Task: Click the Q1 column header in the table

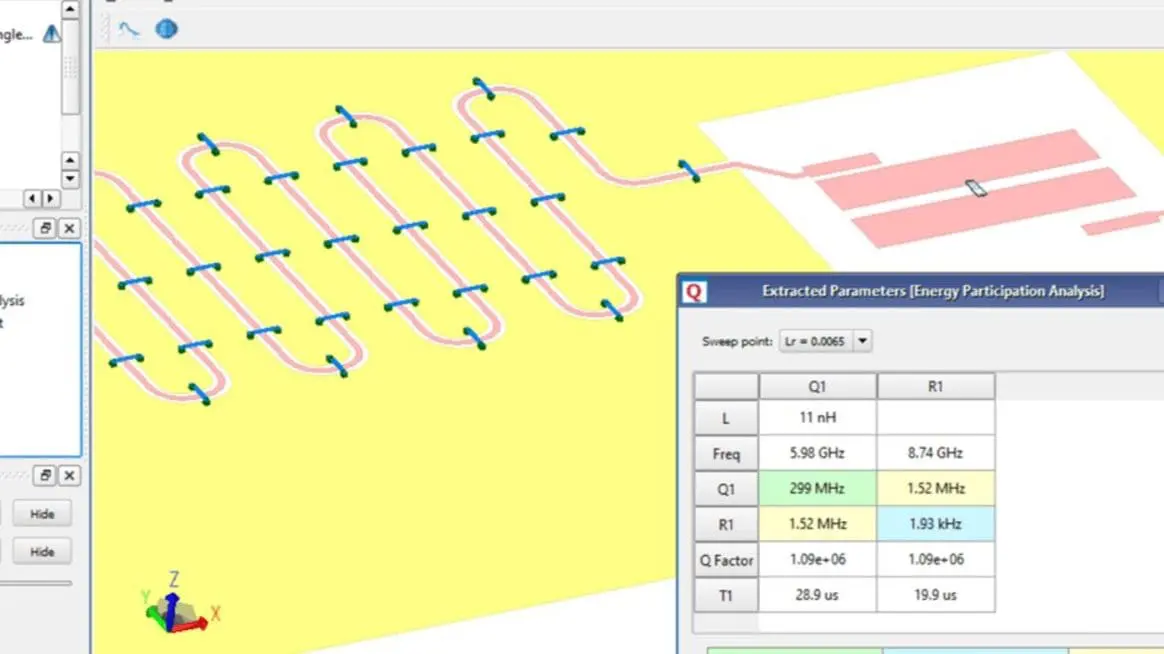Action: point(818,386)
